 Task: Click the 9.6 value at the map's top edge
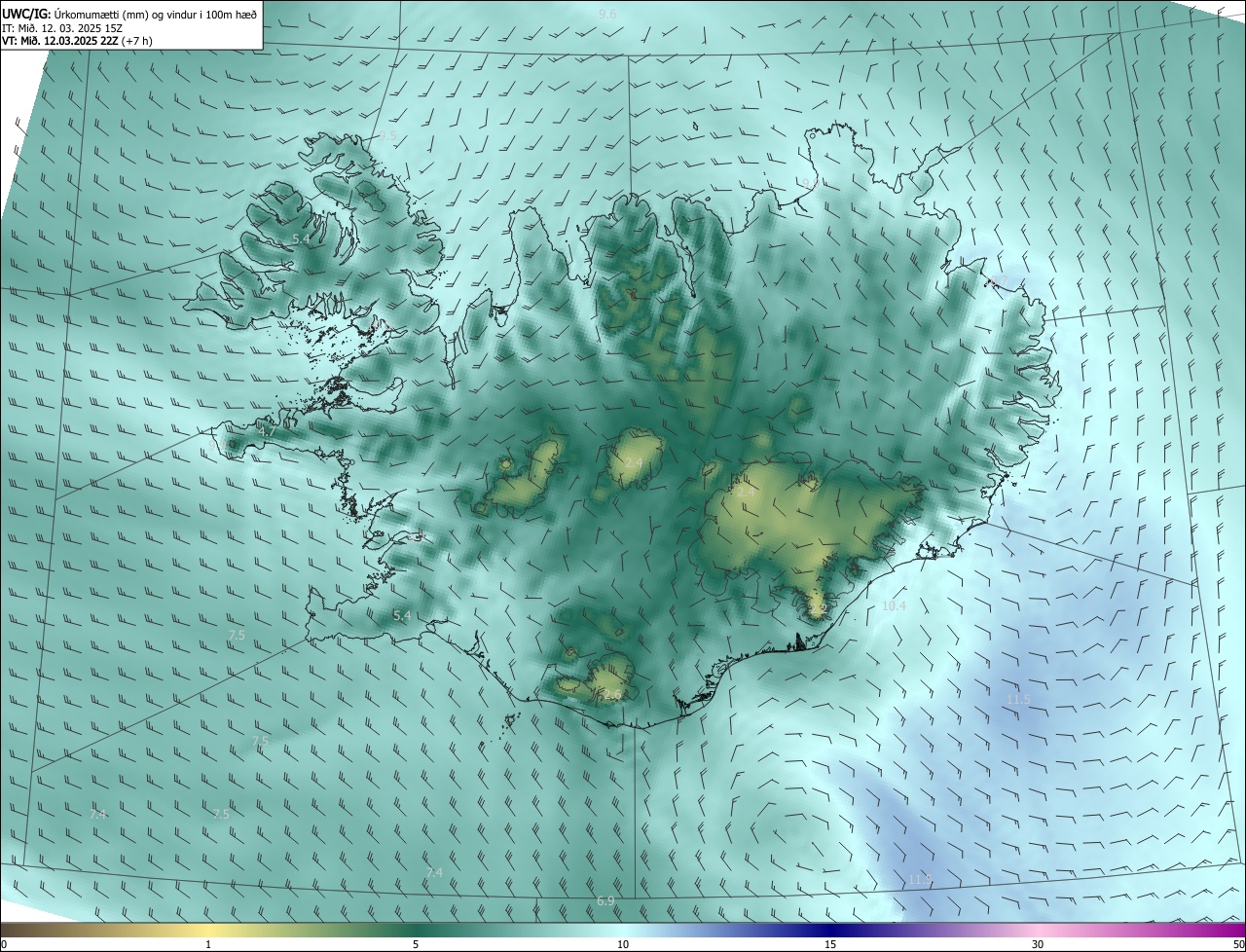pyautogui.click(x=608, y=14)
